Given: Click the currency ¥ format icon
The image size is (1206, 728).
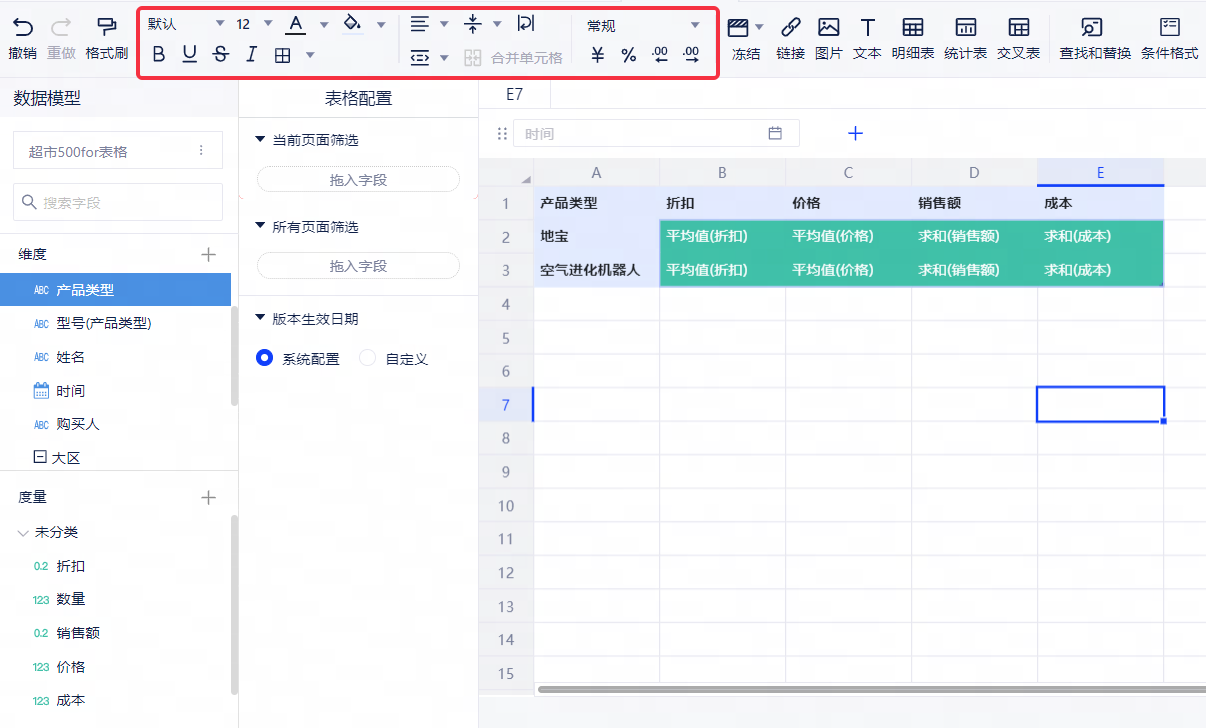Looking at the screenshot, I should click(598, 56).
